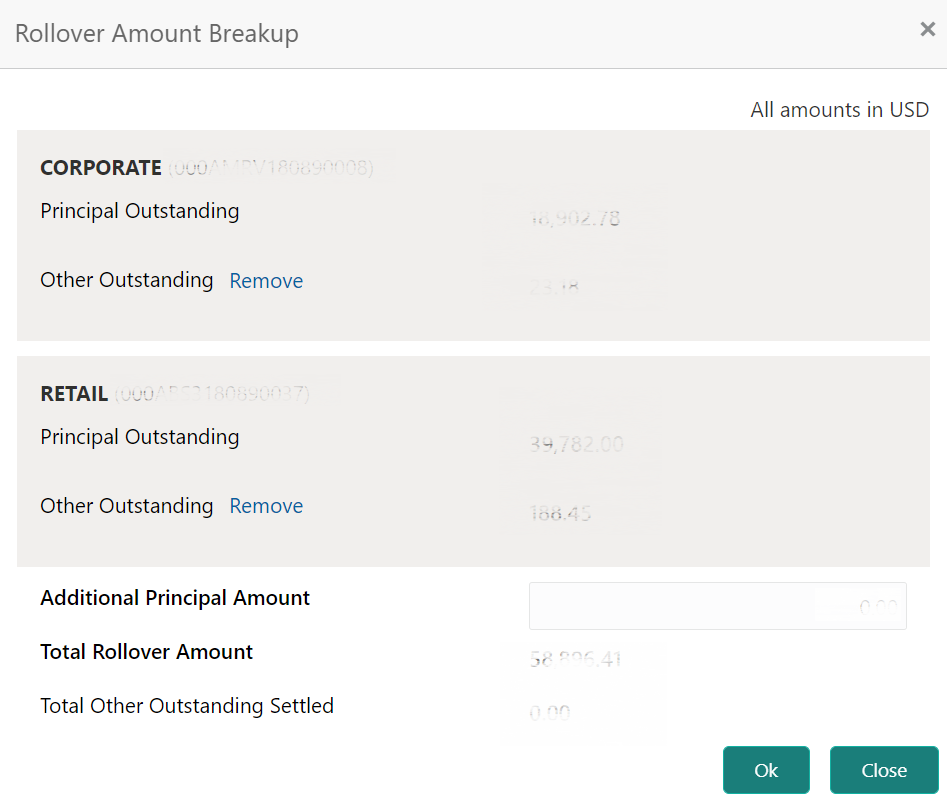This screenshot has height=809, width=947.
Task: Click RETAIL Principal Outstanding label
Action: 140,437
